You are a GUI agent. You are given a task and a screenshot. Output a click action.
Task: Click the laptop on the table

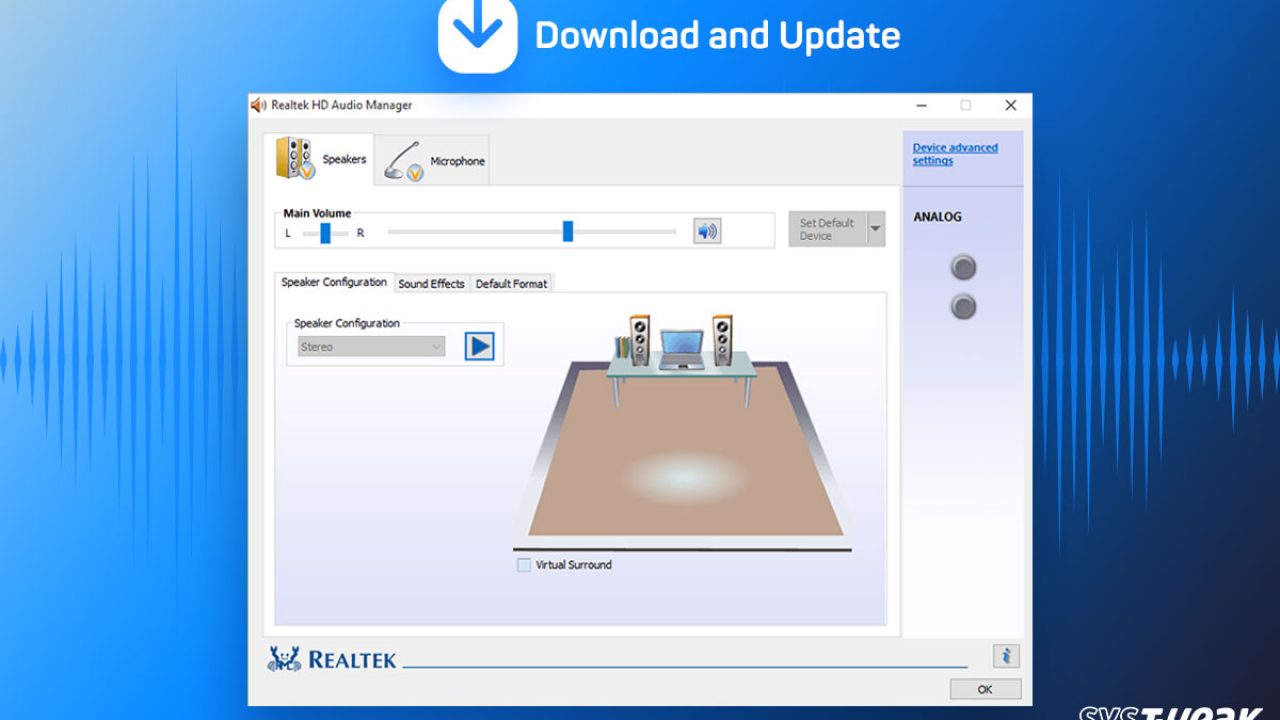pos(681,350)
